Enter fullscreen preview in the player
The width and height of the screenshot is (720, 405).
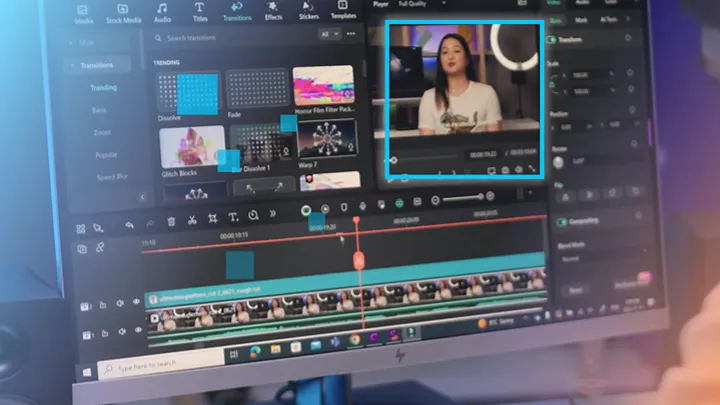(532, 169)
